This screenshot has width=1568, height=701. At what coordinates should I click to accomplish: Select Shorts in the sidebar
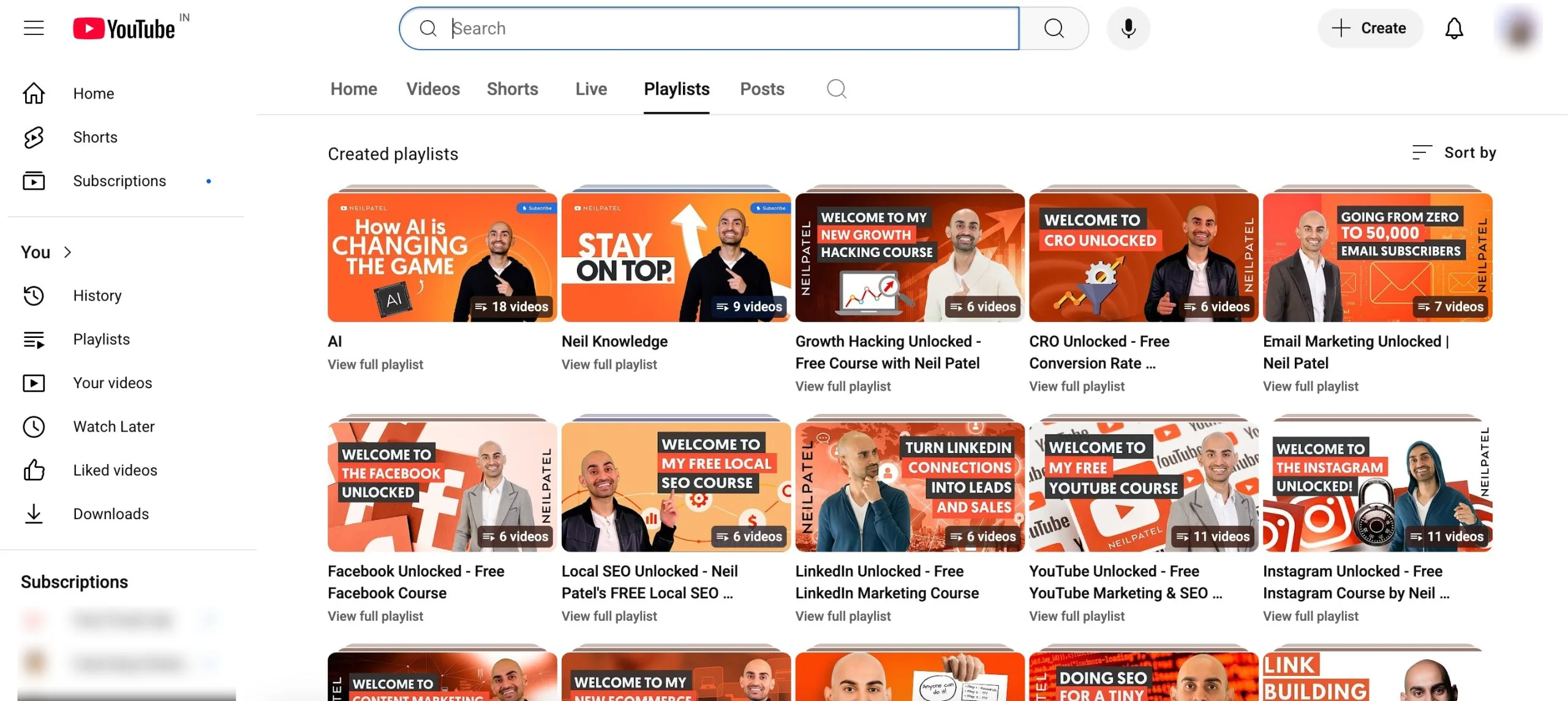pos(95,137)
